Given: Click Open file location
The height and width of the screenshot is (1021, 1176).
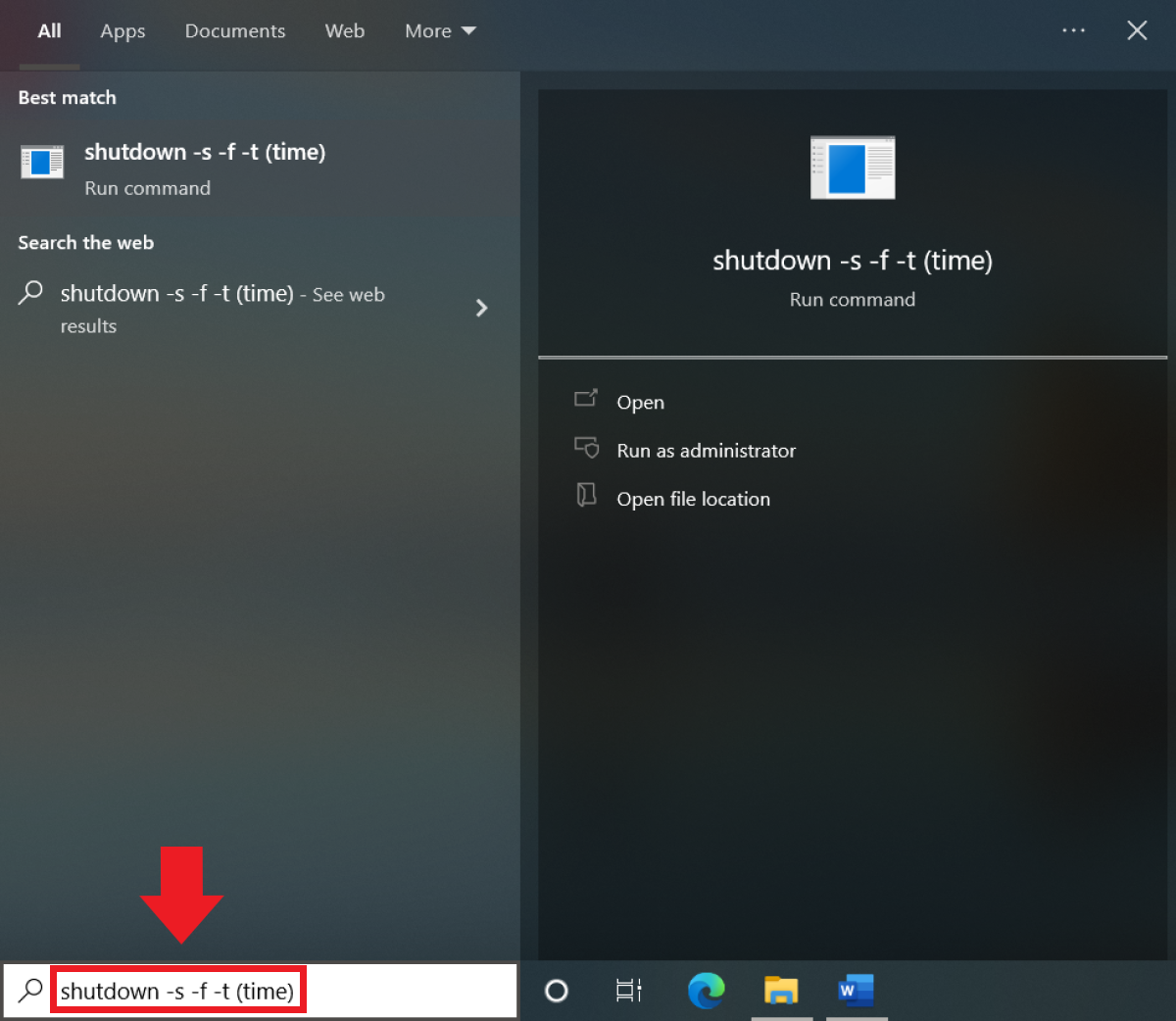Looking at the screenshot, I should (x=693, y=499).
